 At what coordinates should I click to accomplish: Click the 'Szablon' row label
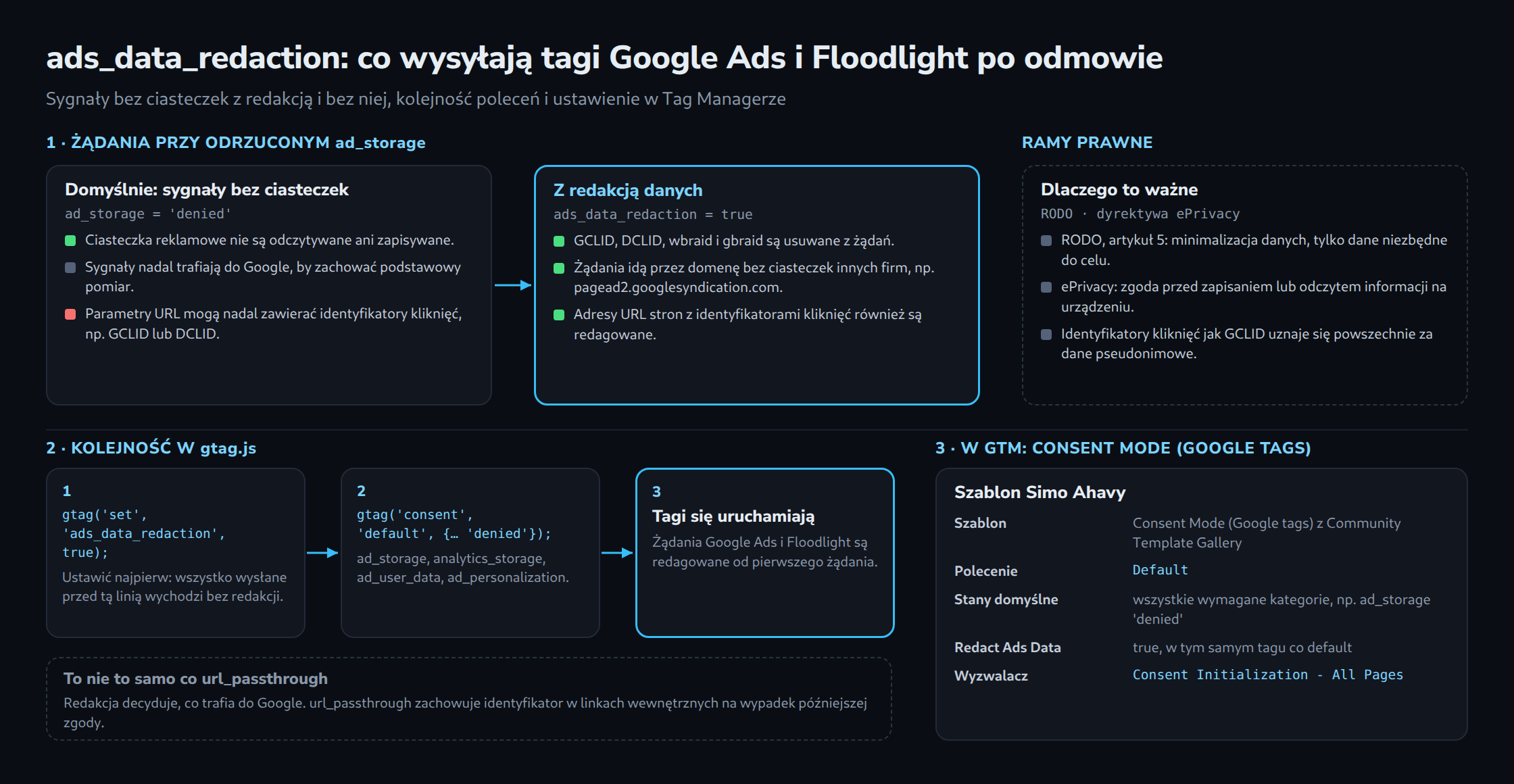click(980, 523)
